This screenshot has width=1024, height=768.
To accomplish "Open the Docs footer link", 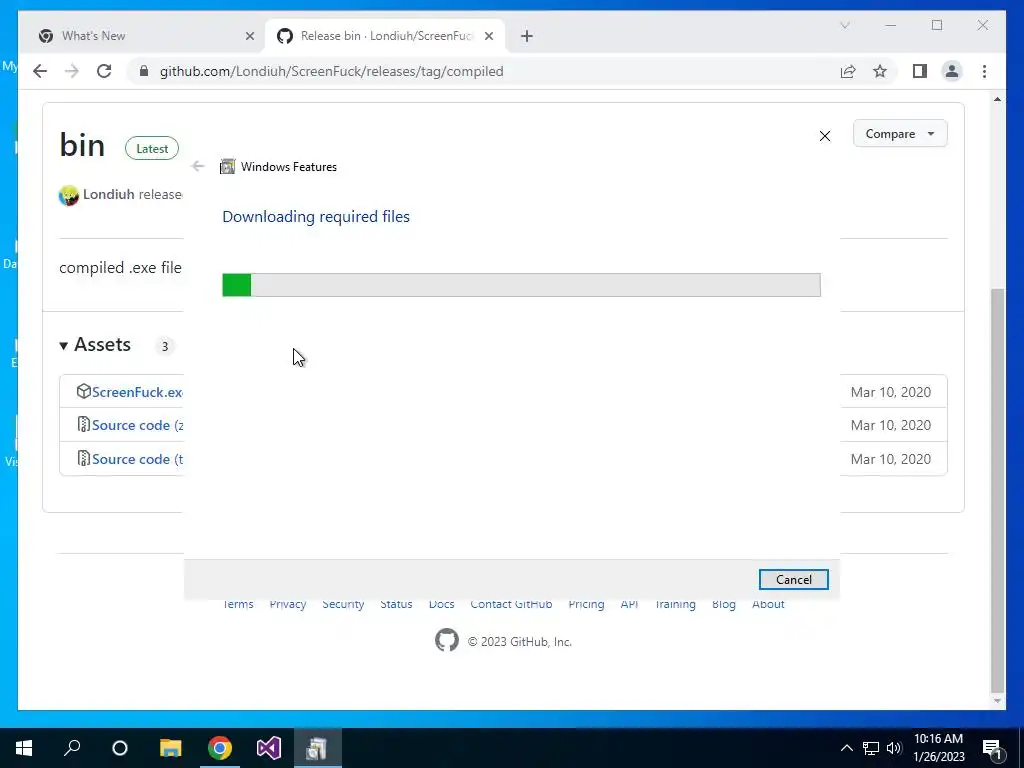I will [x=441, y=605].
